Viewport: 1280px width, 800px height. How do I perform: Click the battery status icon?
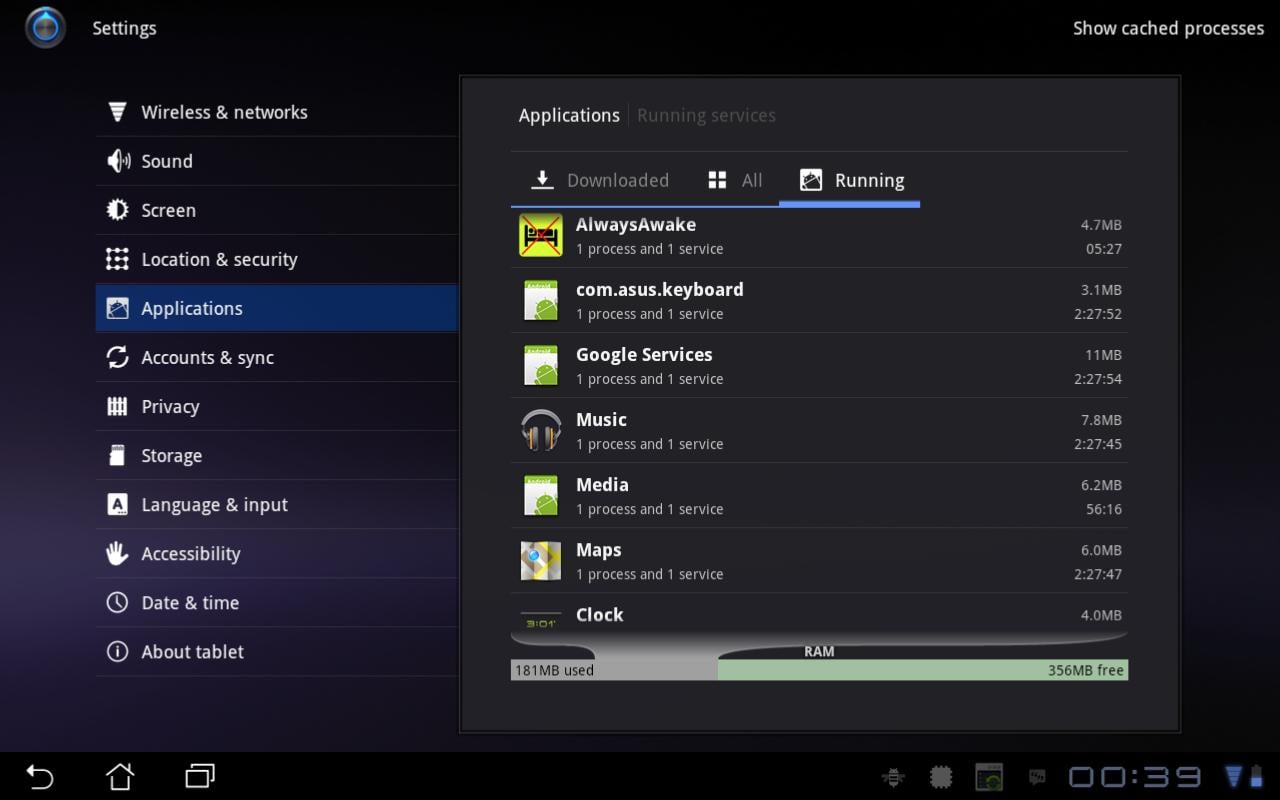click(1257, 777)
